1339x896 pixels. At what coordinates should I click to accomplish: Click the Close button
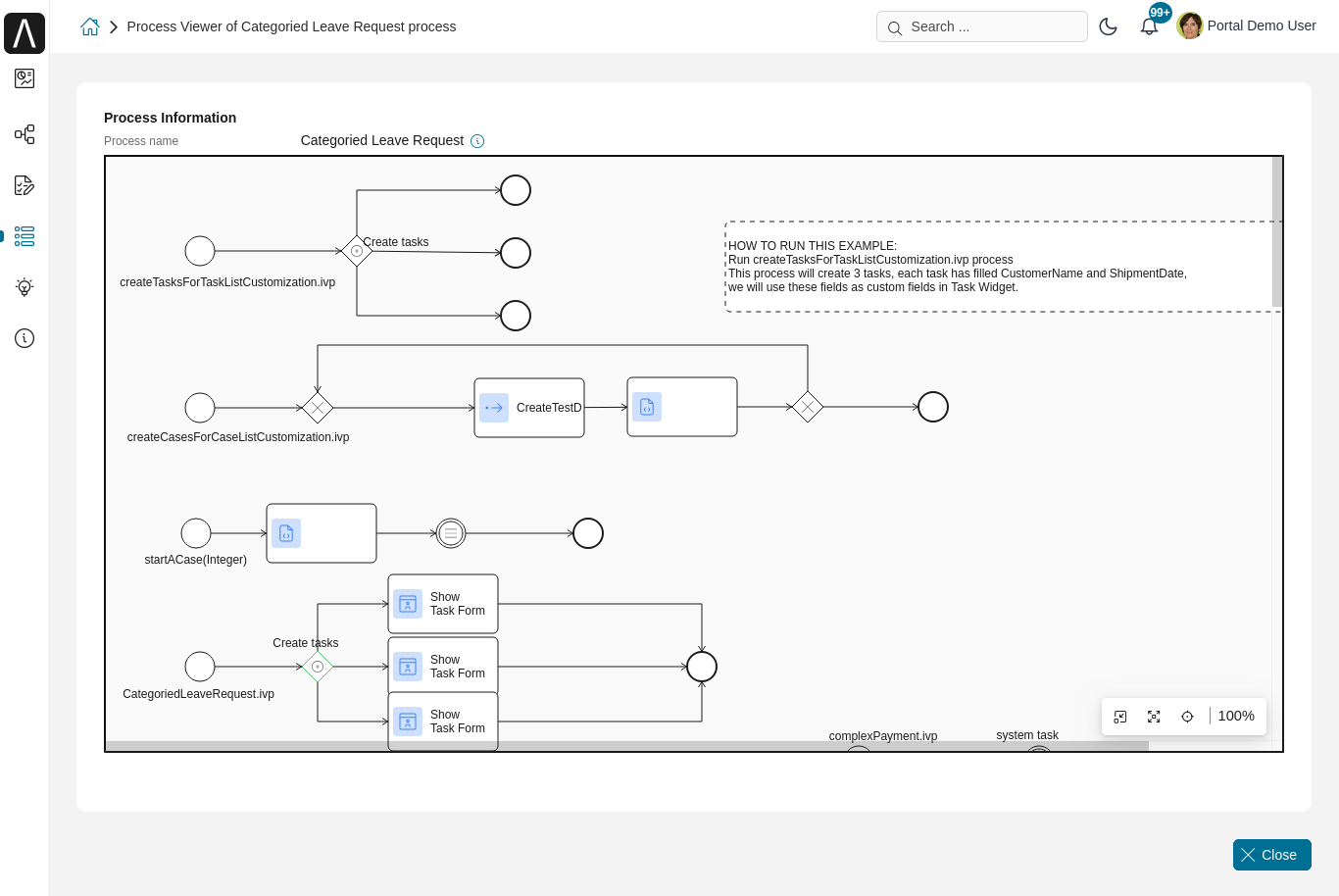[x=1271, y=855]
